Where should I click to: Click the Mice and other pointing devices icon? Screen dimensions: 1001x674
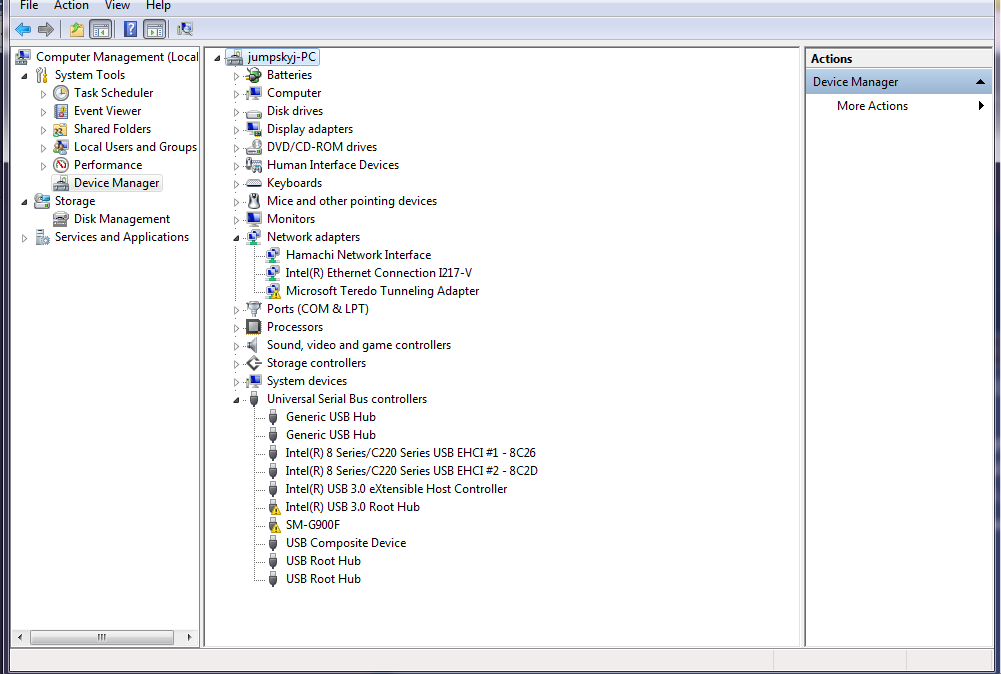point(254,201)
